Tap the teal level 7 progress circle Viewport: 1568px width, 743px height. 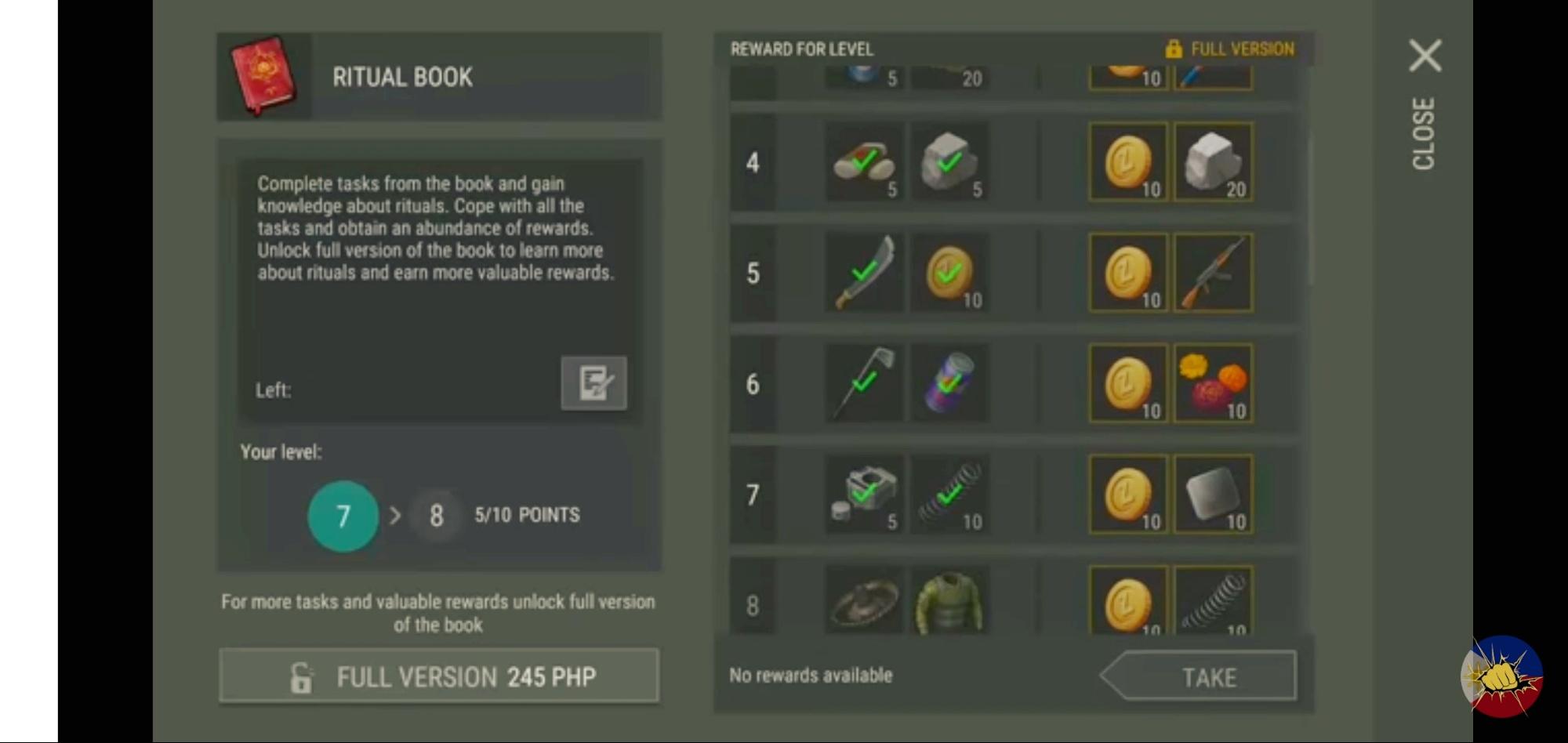[343, 516]
